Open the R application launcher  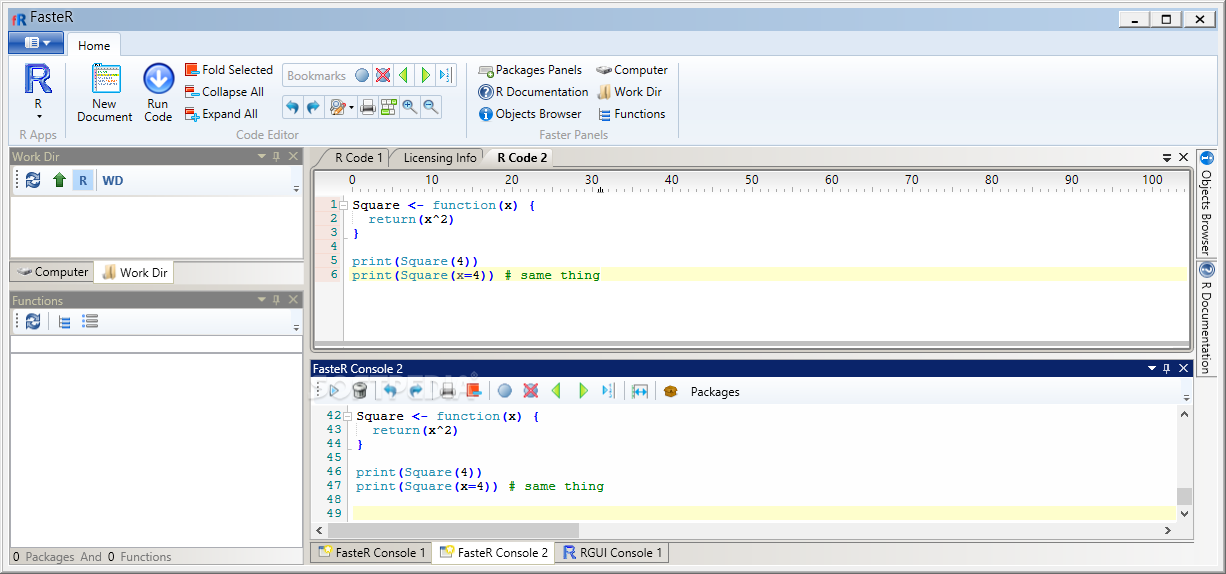[38, 92]
